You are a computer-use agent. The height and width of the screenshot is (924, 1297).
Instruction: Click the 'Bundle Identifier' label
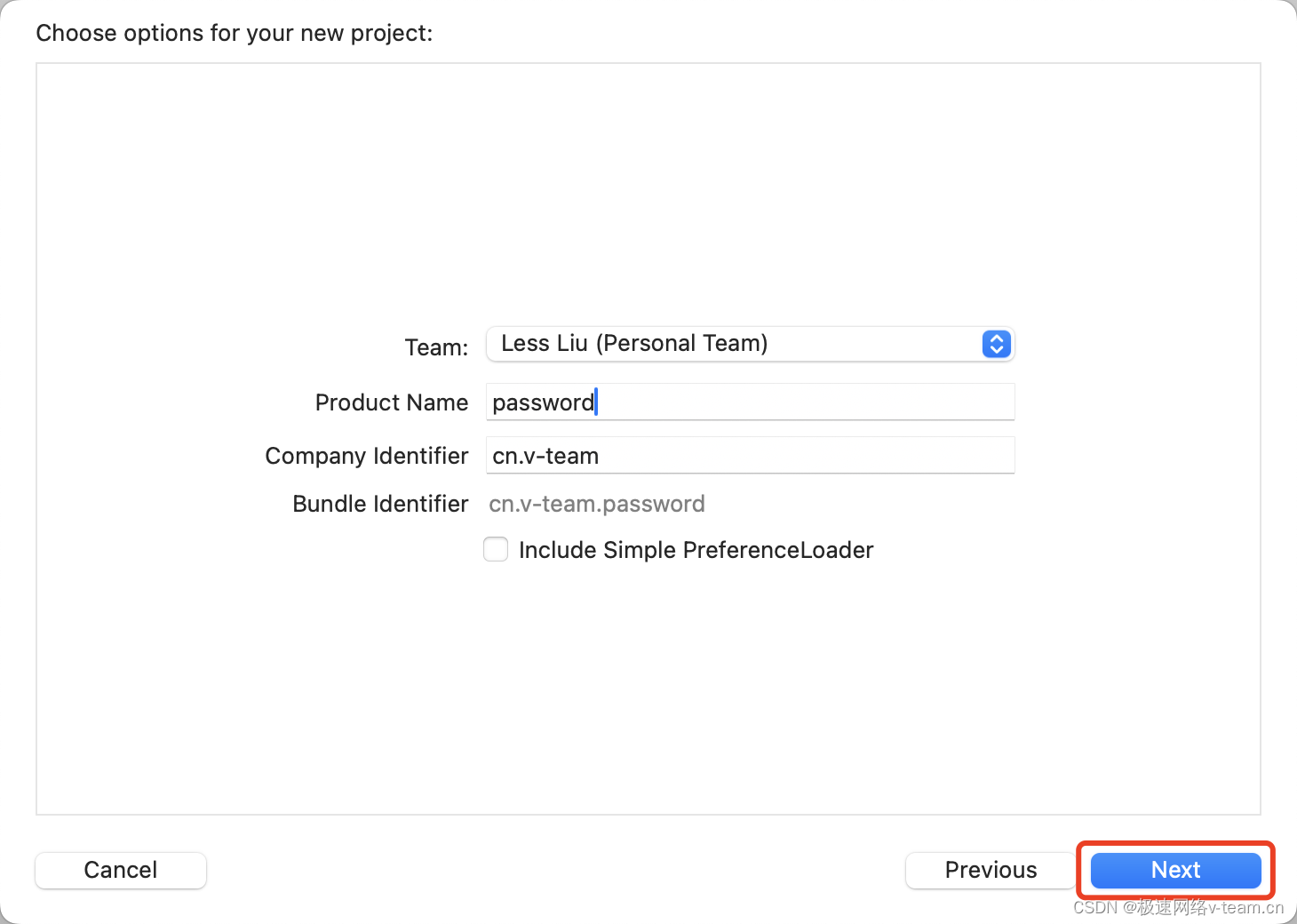pos(380,504)
